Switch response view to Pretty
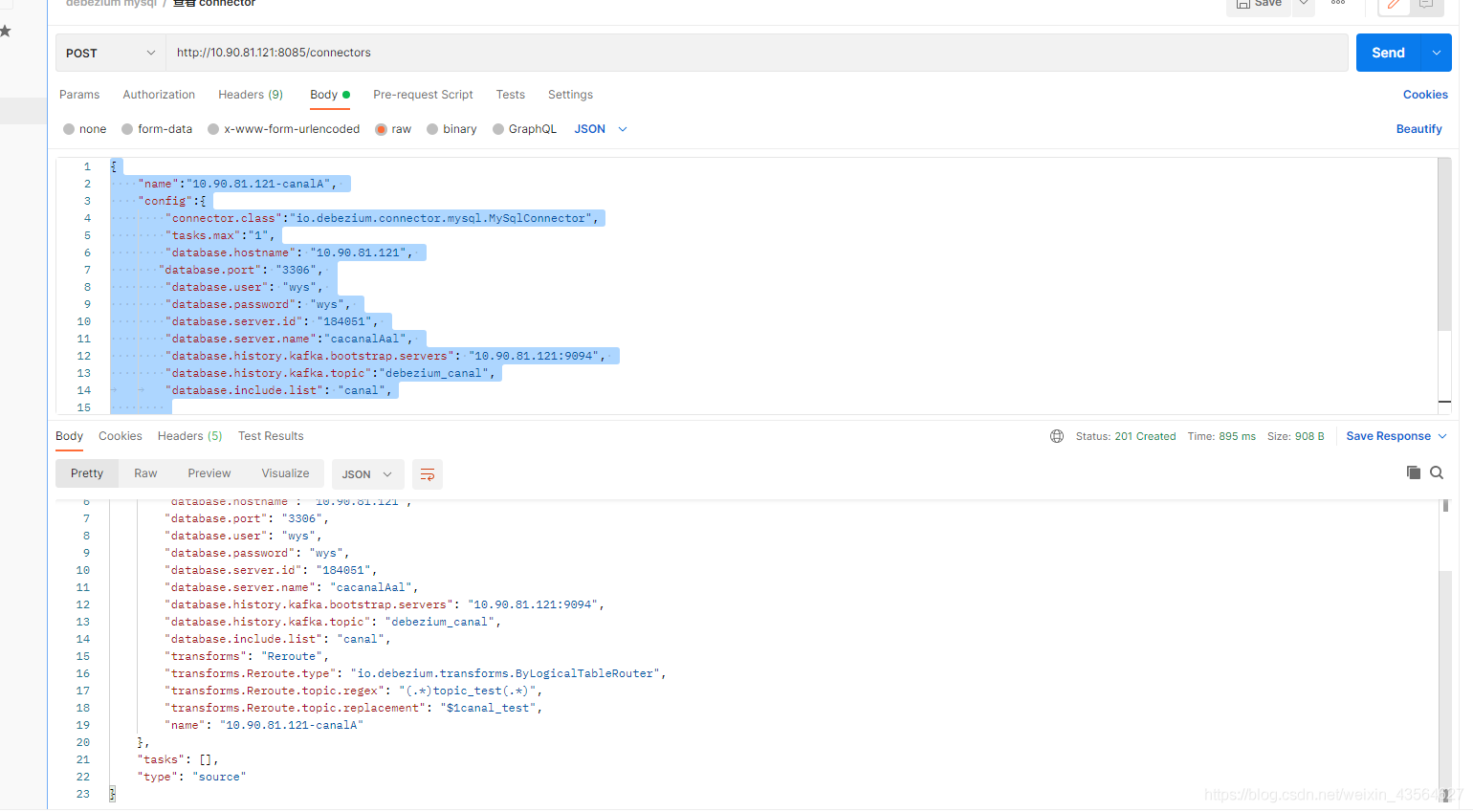This screenshot has width=1473, height=812. click(87, 473)
